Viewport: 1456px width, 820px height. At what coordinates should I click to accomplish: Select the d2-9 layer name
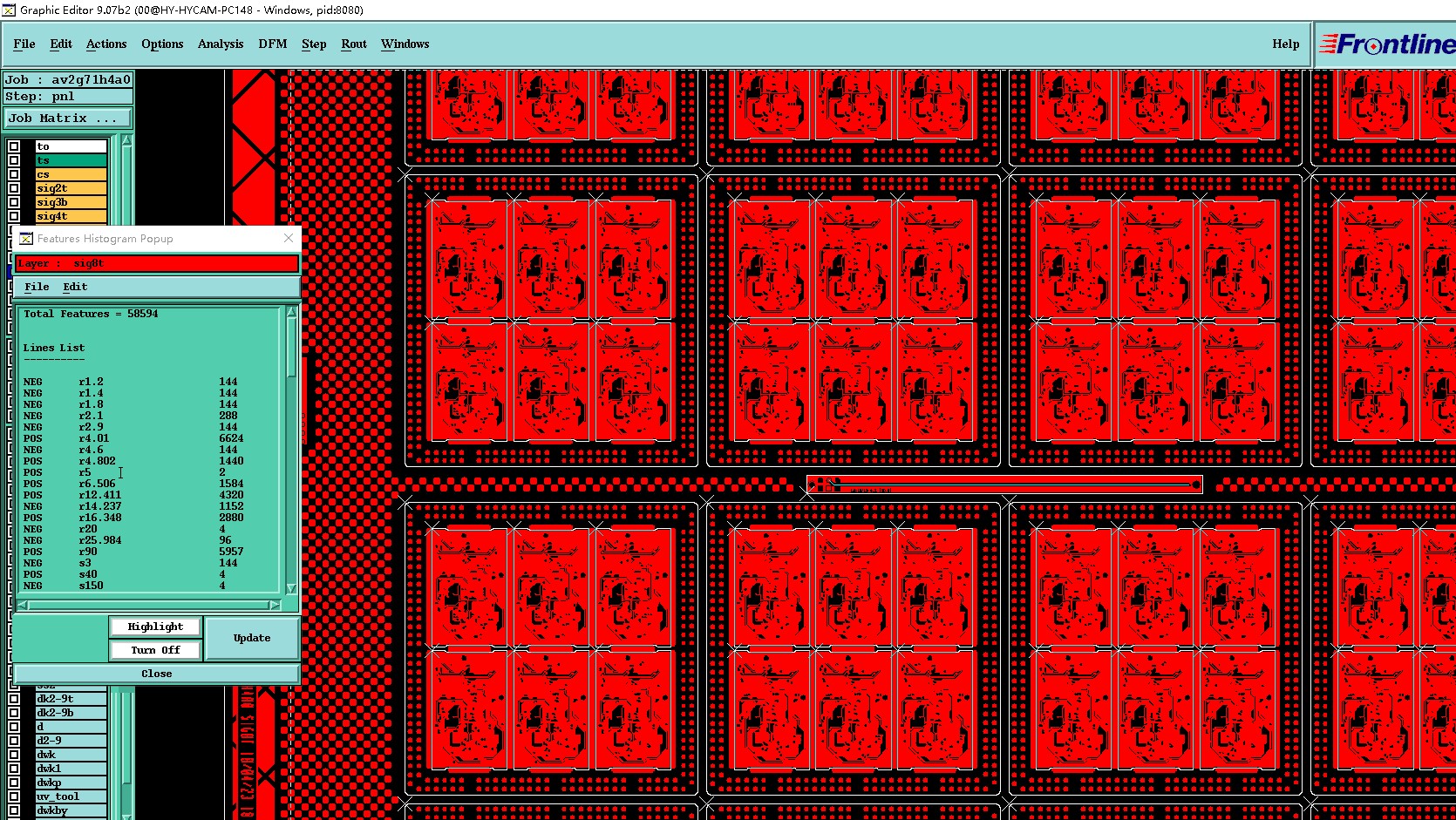71,741
